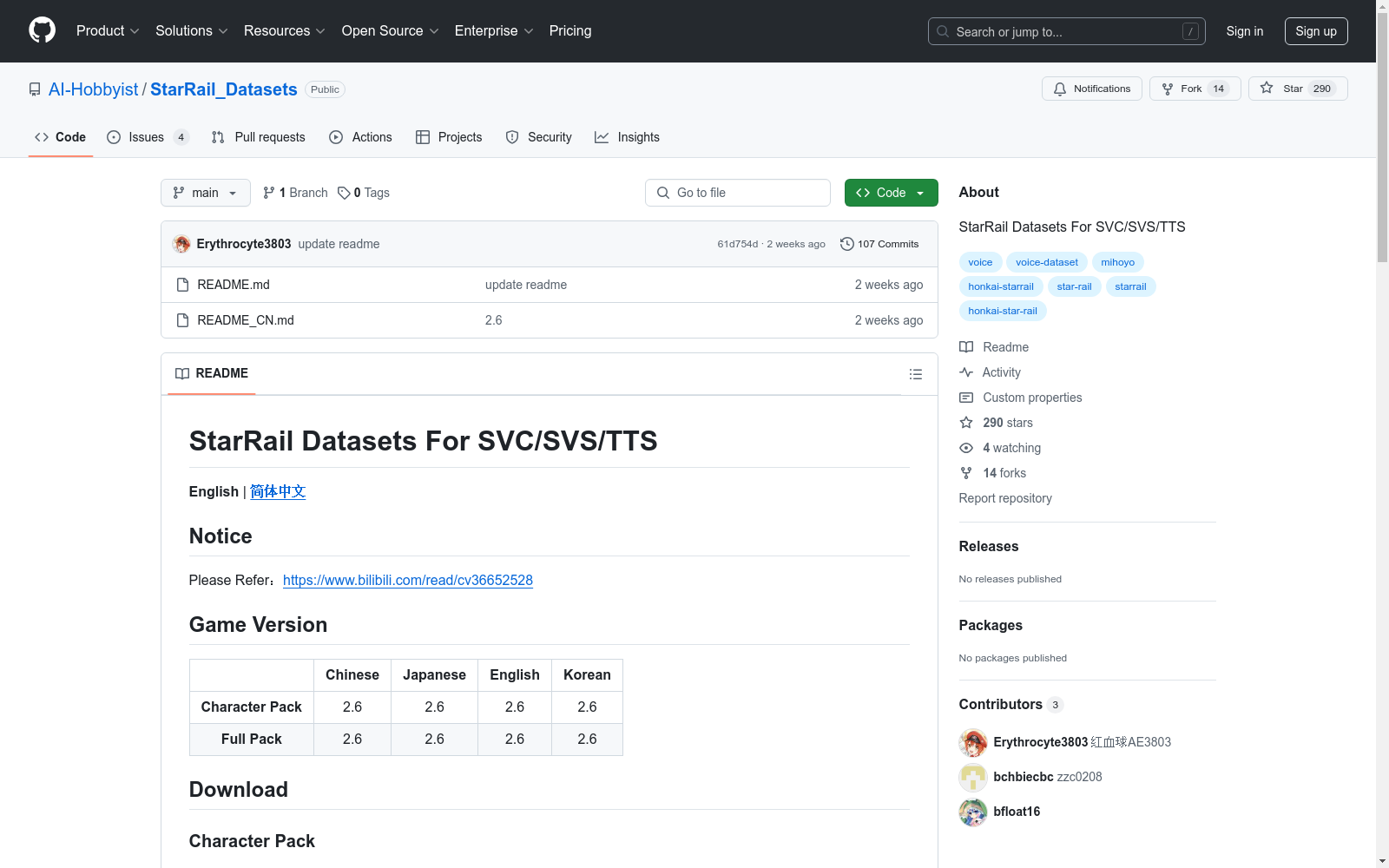
Task: Open the GitHub homepage logo
Action: (42, 30)
